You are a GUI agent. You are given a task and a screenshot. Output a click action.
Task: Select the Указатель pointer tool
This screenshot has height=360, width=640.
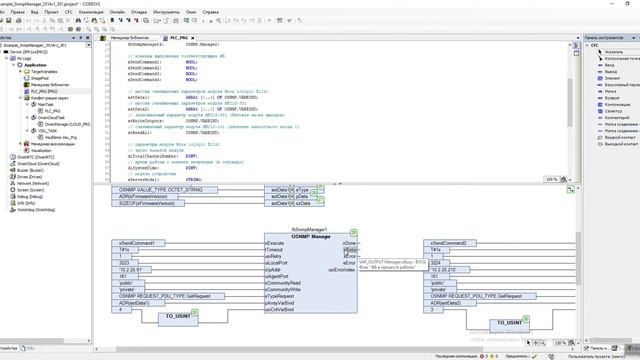tap(613, 52)
